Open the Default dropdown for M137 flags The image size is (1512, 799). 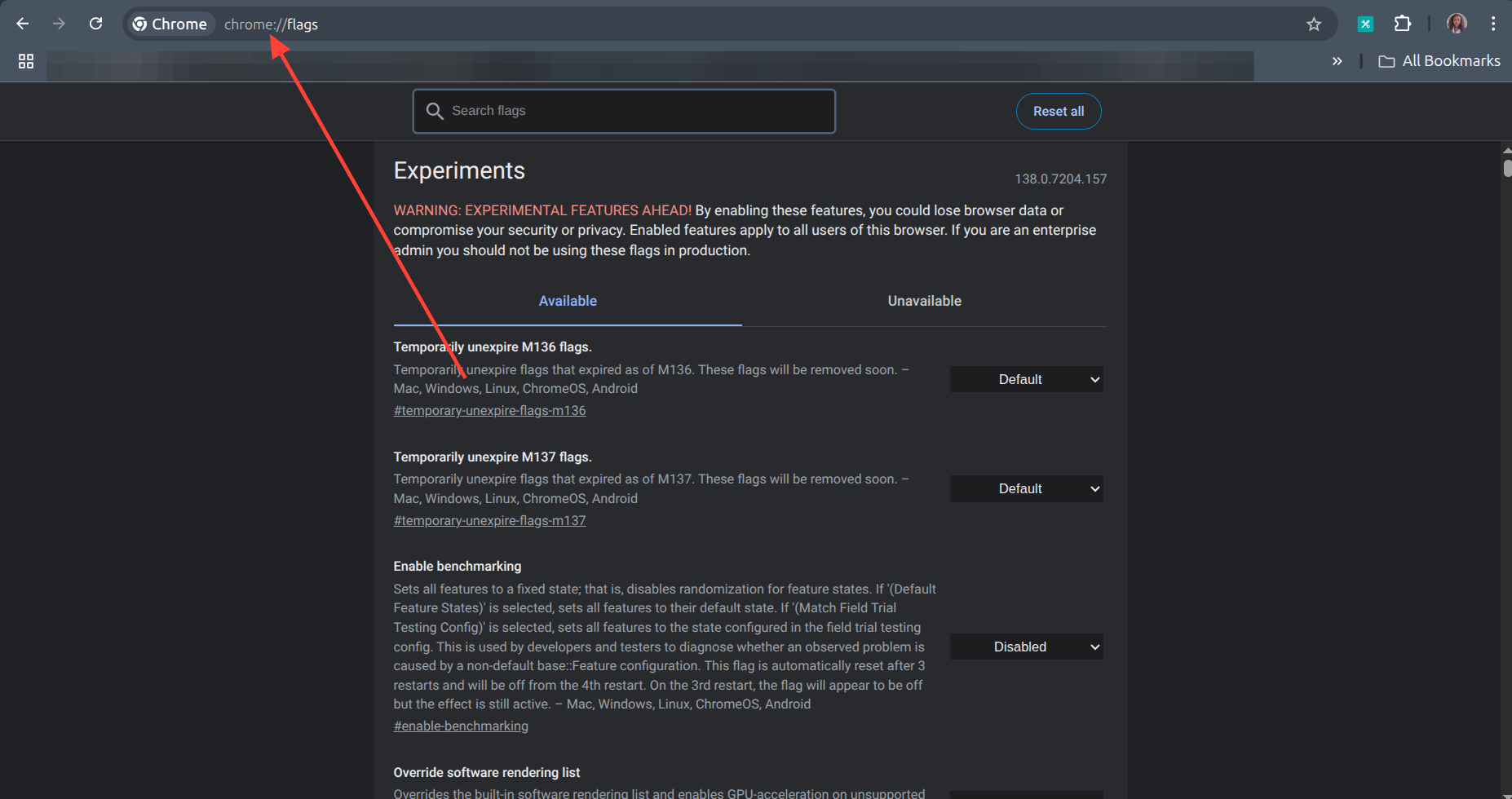coord(1026,488)
